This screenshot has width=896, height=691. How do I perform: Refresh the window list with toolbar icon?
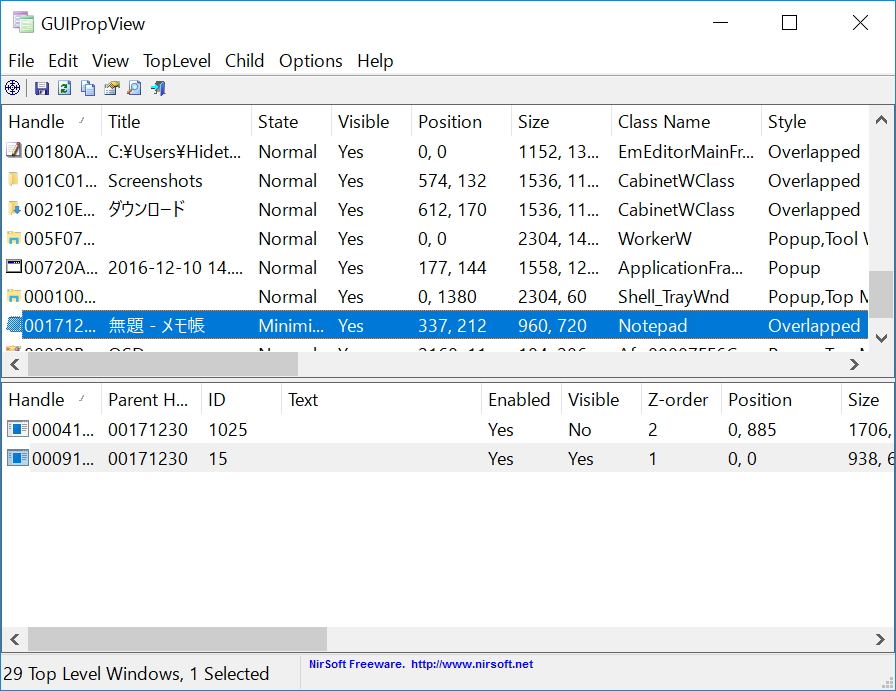[x=64, y=88]
